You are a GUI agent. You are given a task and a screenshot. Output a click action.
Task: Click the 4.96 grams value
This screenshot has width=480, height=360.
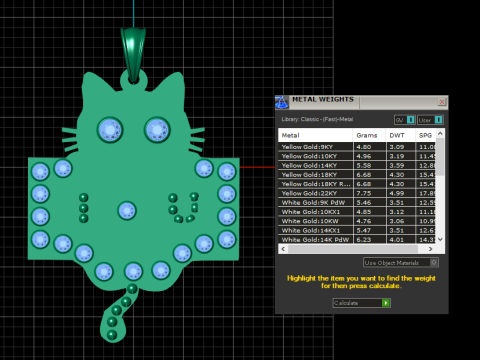pos(364,156)
